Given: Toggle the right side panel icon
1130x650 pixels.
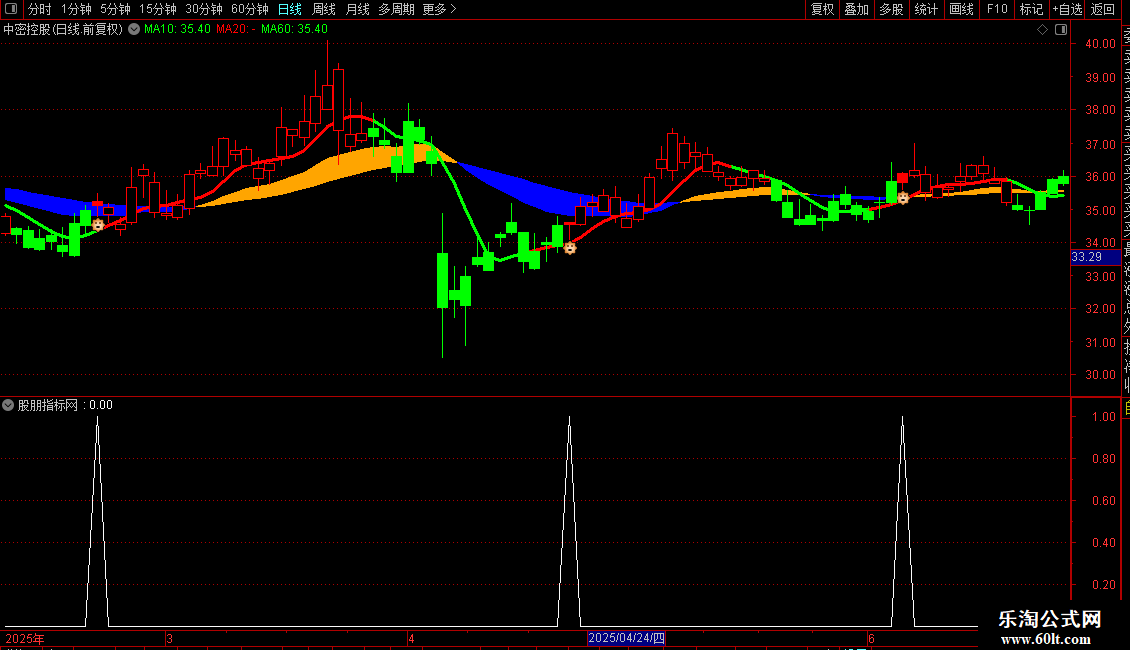Looking at the screenshot, I should tap(1061, 29).
